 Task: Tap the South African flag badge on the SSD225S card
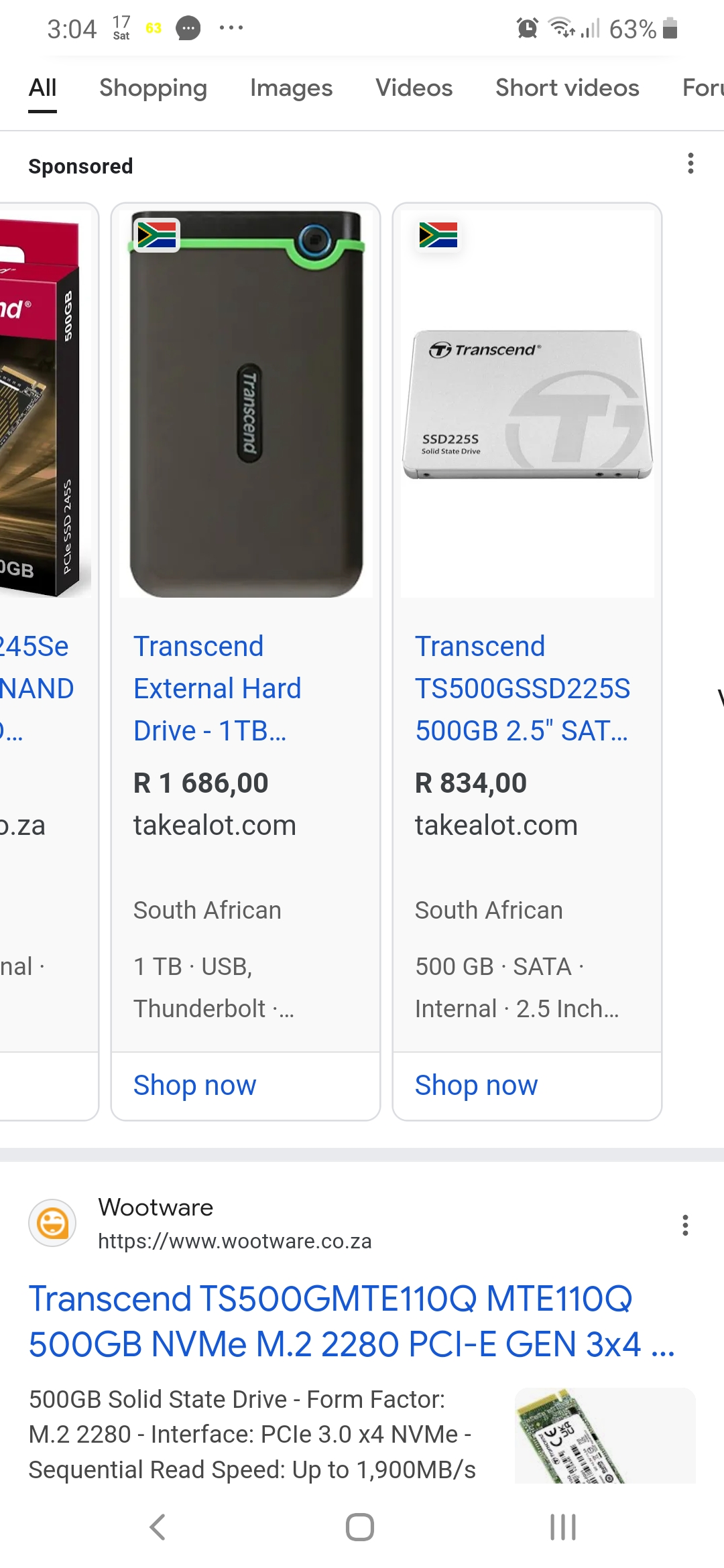[x=438, y=235]
